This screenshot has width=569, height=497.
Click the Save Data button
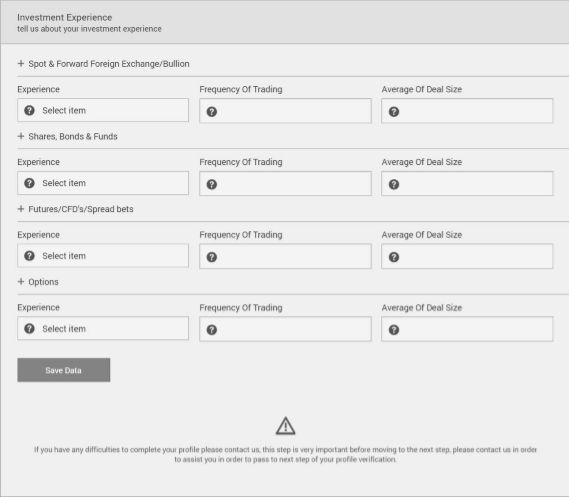[64, 370]
